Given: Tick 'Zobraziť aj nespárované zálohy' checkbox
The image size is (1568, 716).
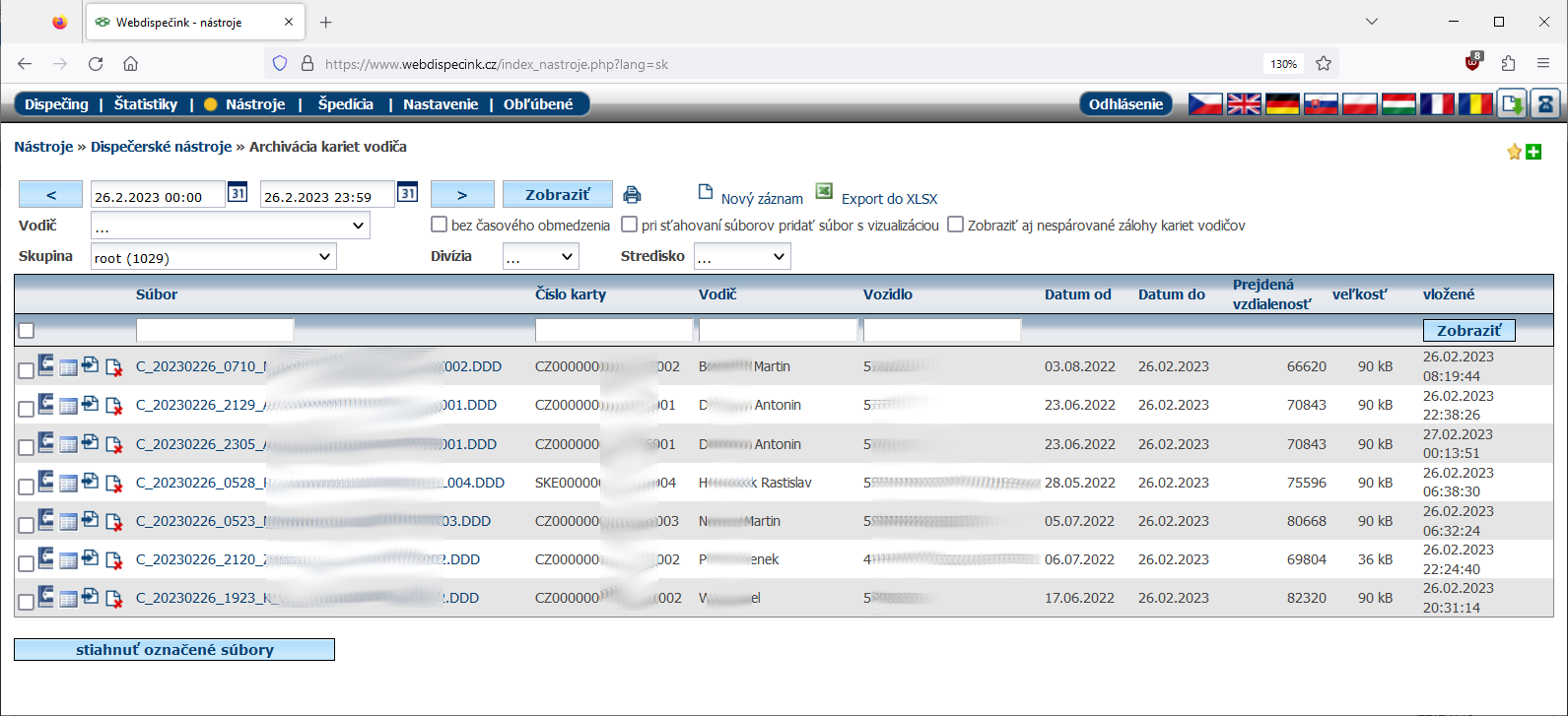Looking at the screenshot, I should (x=955, y=225).
